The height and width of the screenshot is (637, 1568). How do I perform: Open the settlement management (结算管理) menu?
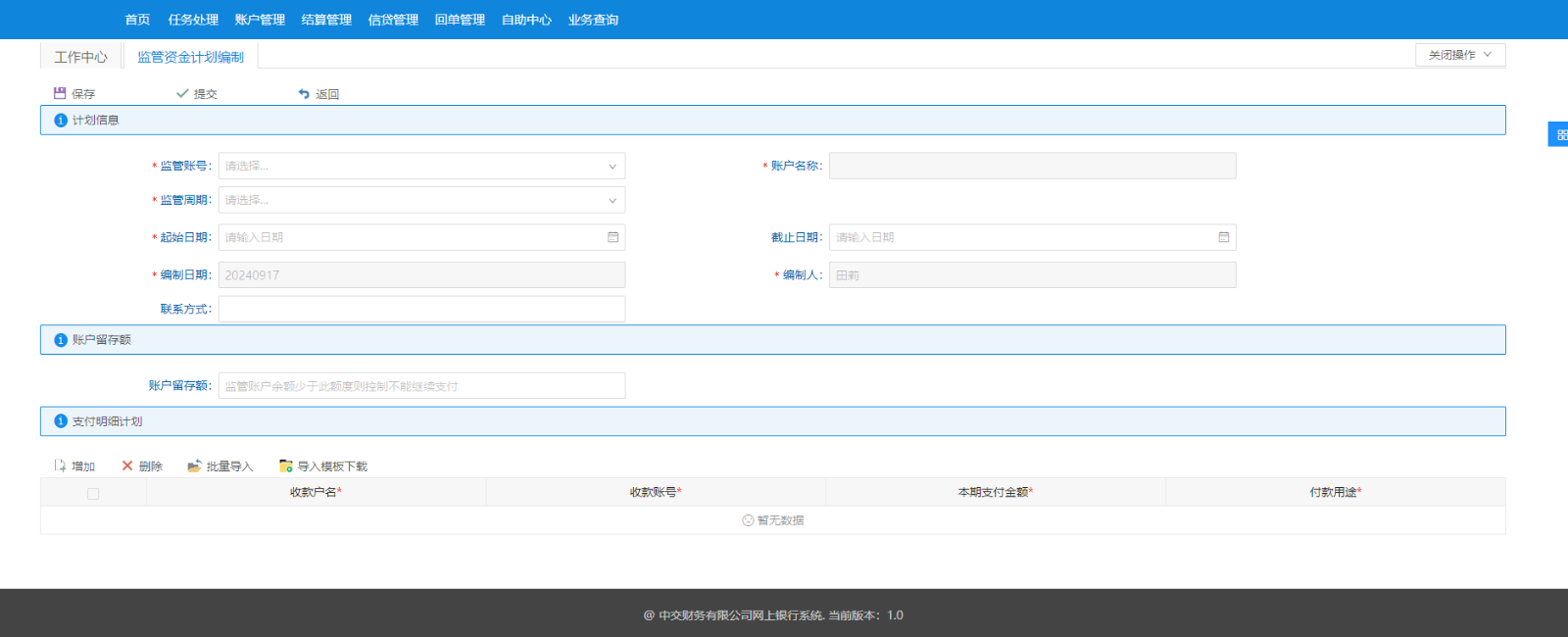(x=326, y=20)
